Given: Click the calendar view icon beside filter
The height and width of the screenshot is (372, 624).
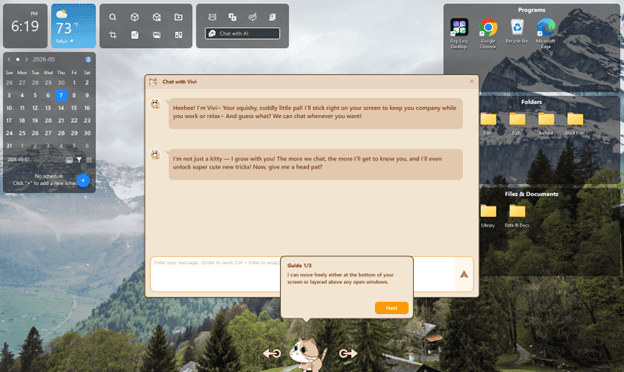Looking at the screenshot, I should 69,160.
